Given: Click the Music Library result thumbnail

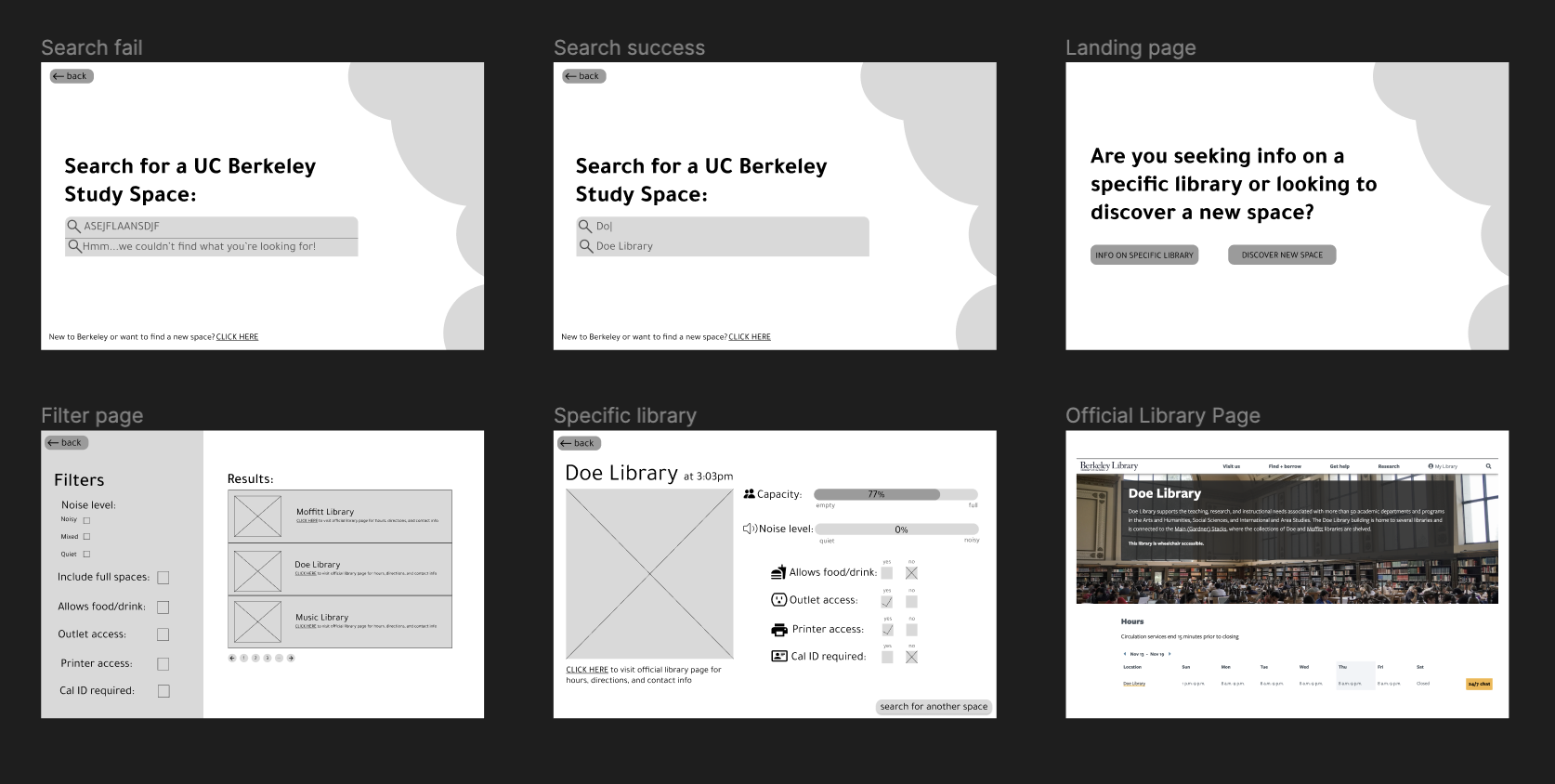Looking at the screenshot, I should (x=257, y=621).
